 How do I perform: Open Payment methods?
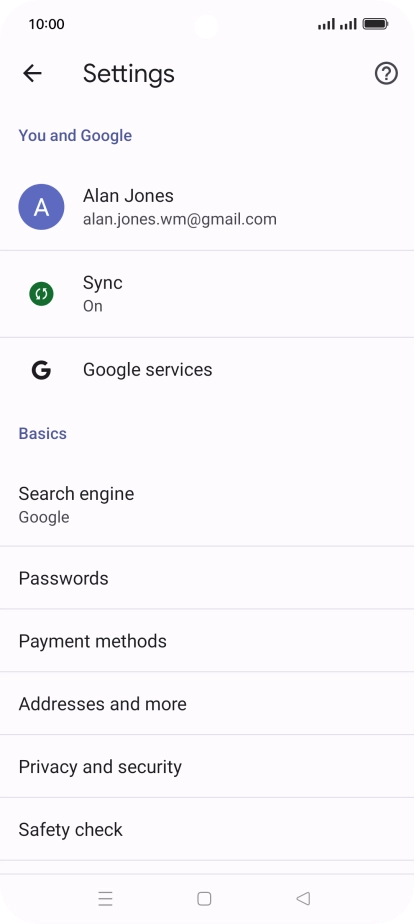(207, 641)
